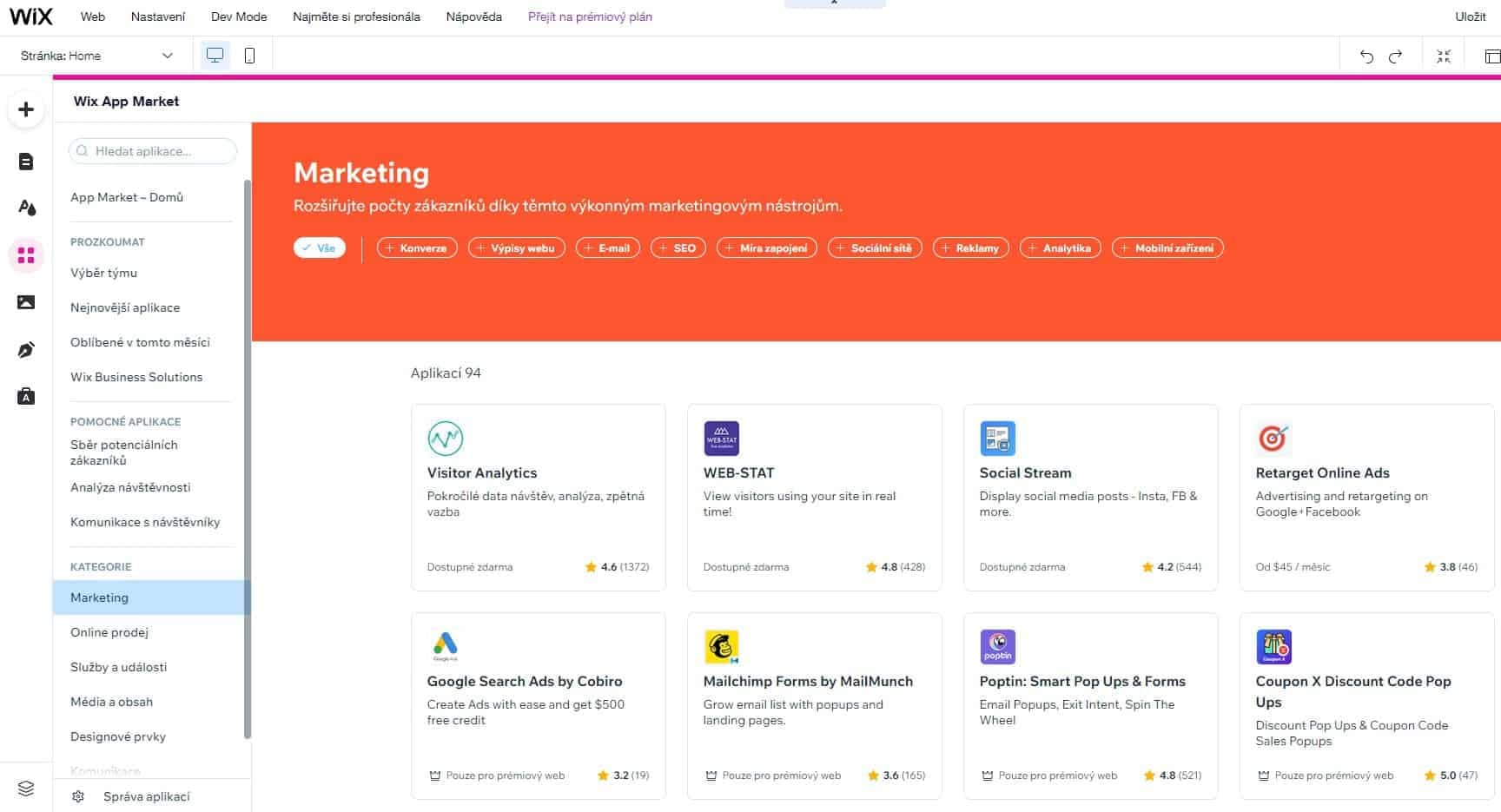Open Najměte si profesionála menu
Image resolution: width=1501 pixels, height=812 pixels.
[x=356, y=17]
